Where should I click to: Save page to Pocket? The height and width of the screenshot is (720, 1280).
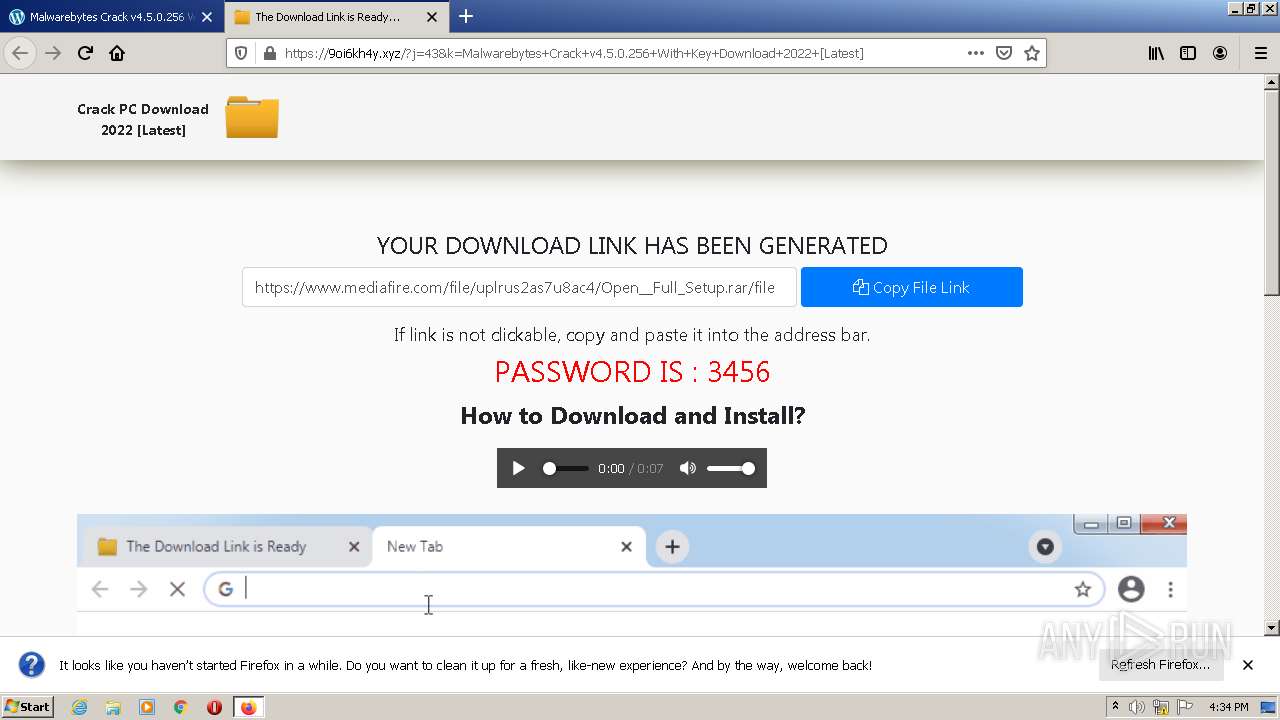(x=1004, y=53)
